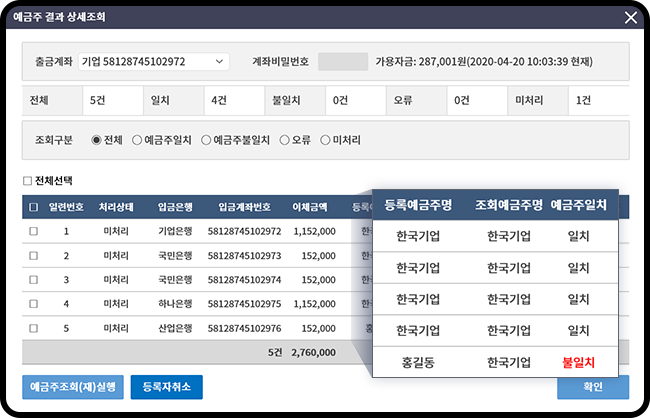This screenshot has height=418, width=650.
Task: Click account number 58128745102975 in row 4
Action: pyautogui.click(x=245, y=303)
